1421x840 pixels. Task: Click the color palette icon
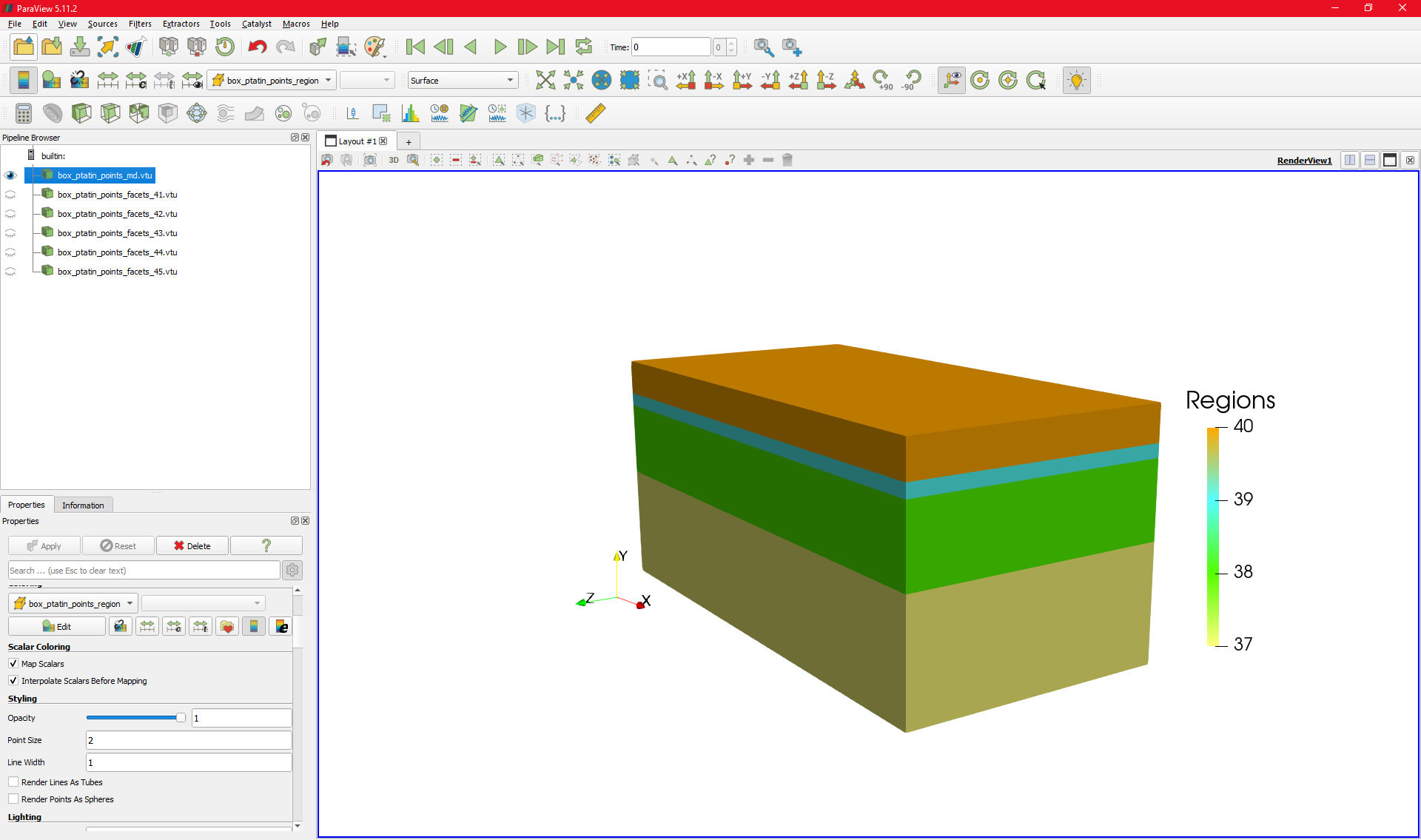(375, 47)
